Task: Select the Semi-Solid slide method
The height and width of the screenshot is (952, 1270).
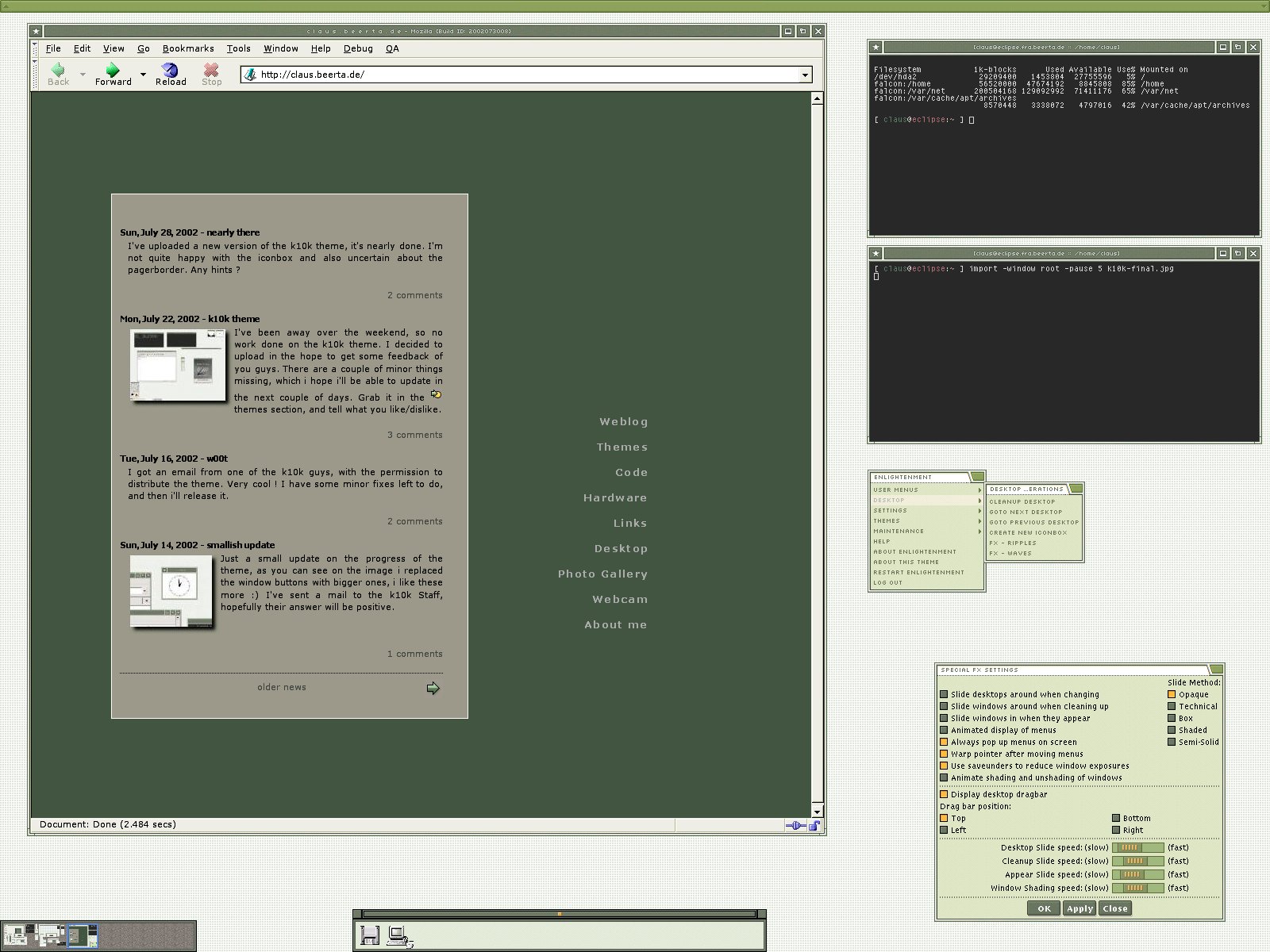Action: [x=1172, y=743]
